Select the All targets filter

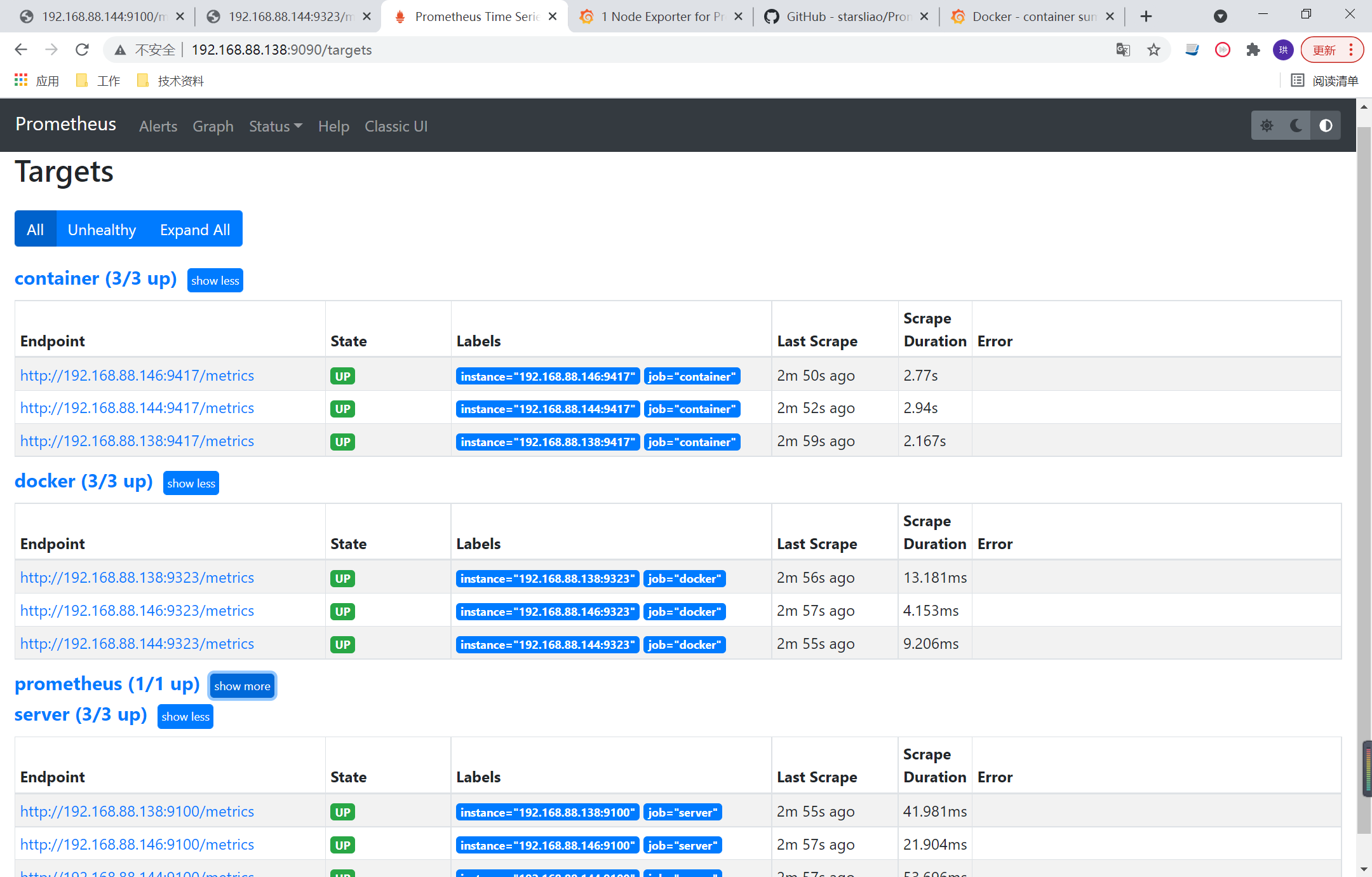pos(36,229)
